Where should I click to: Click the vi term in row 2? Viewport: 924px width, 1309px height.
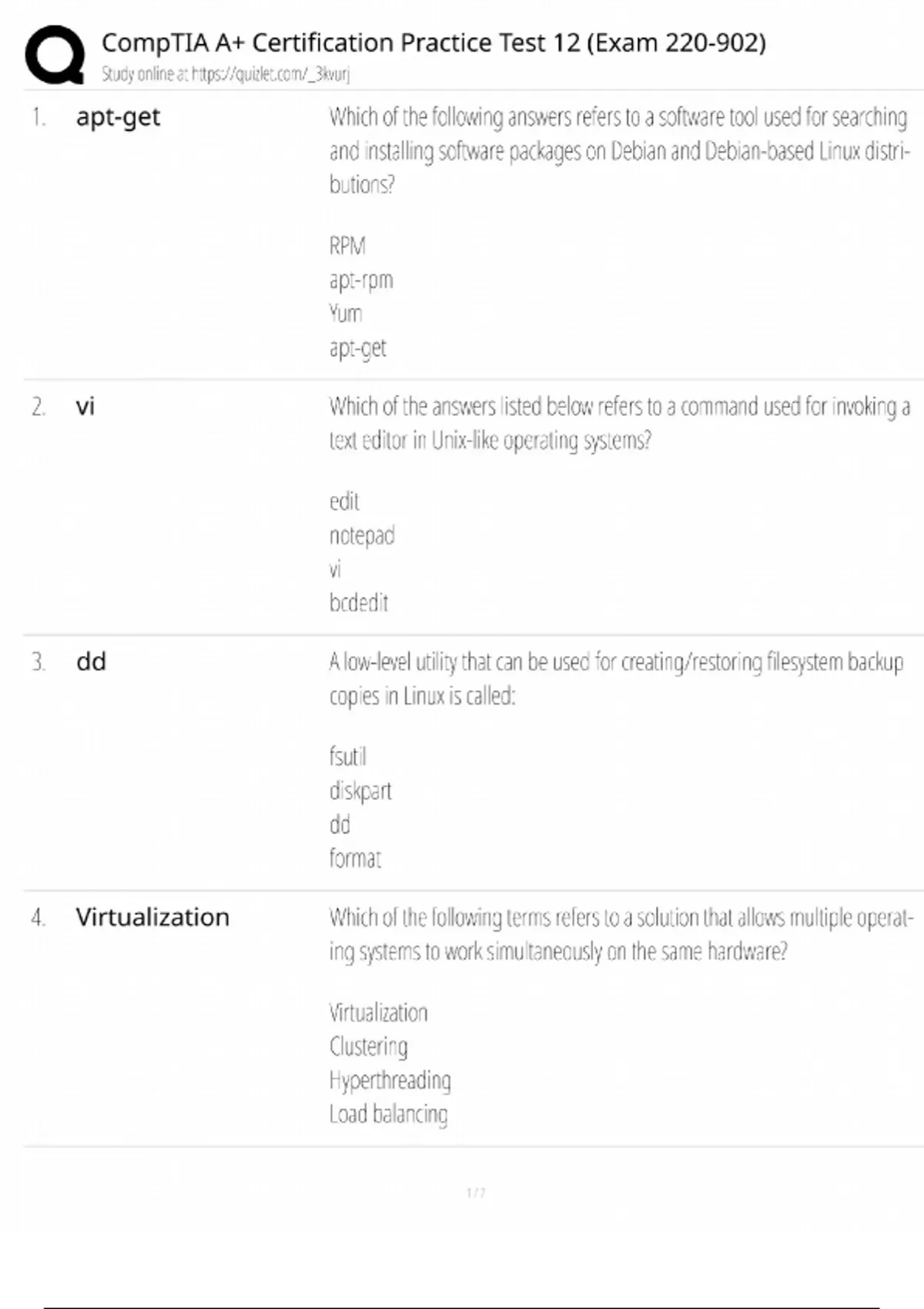pos(85,406)
